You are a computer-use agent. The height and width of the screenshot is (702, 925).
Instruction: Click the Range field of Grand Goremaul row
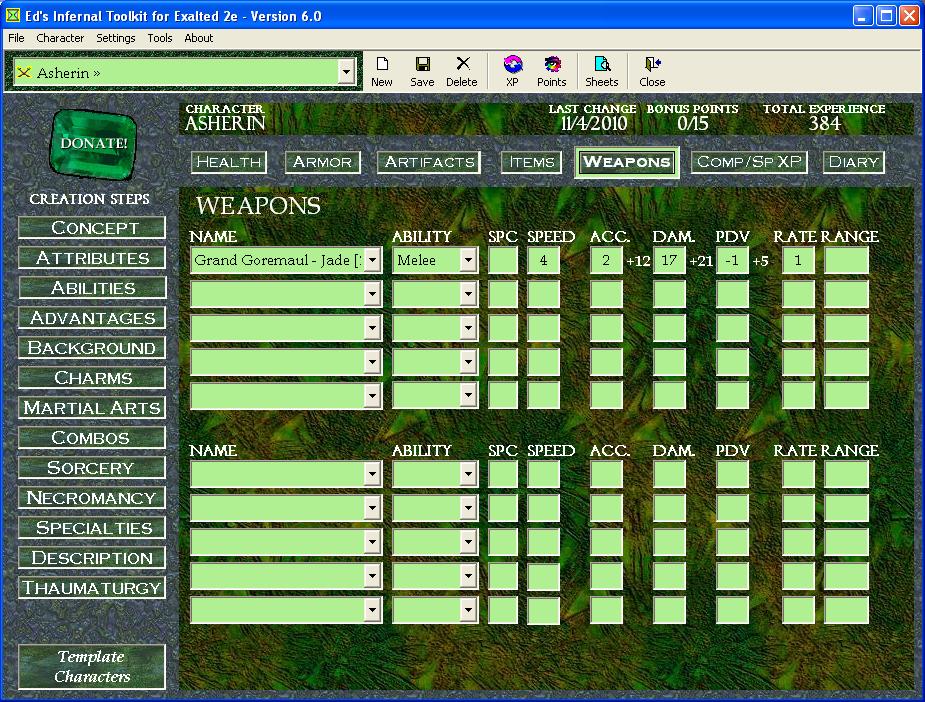pos(846,260)
